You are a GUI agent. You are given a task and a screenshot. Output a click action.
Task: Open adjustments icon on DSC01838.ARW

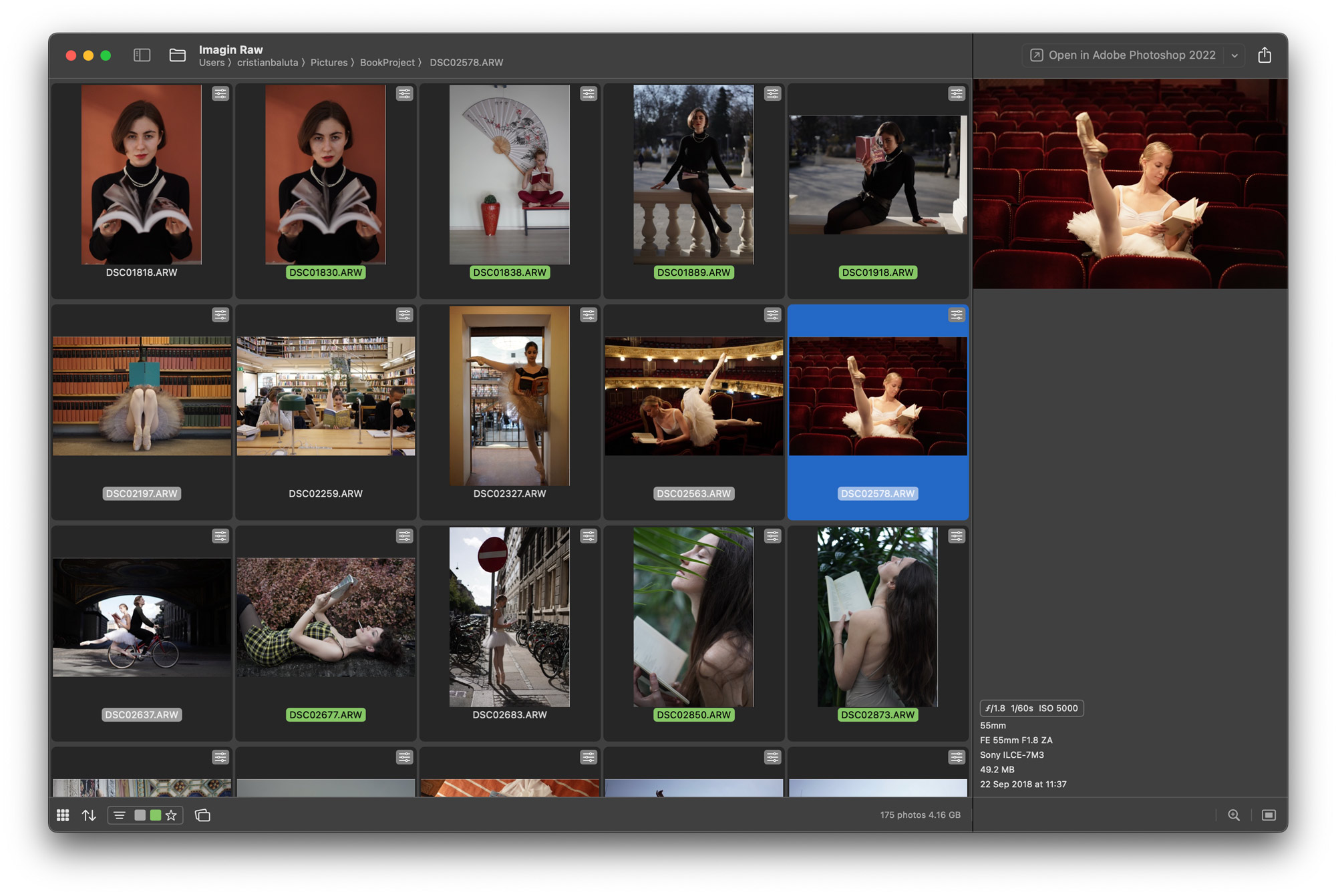tap(589, 93)
